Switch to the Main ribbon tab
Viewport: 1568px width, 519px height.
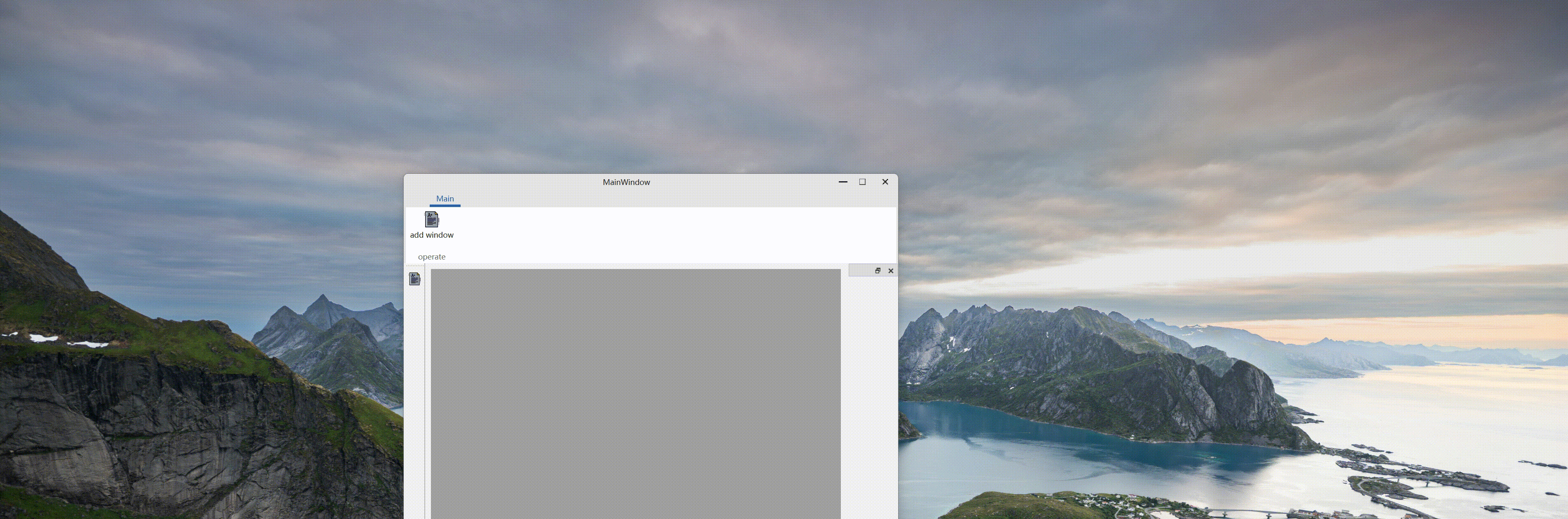click(445, 199)
